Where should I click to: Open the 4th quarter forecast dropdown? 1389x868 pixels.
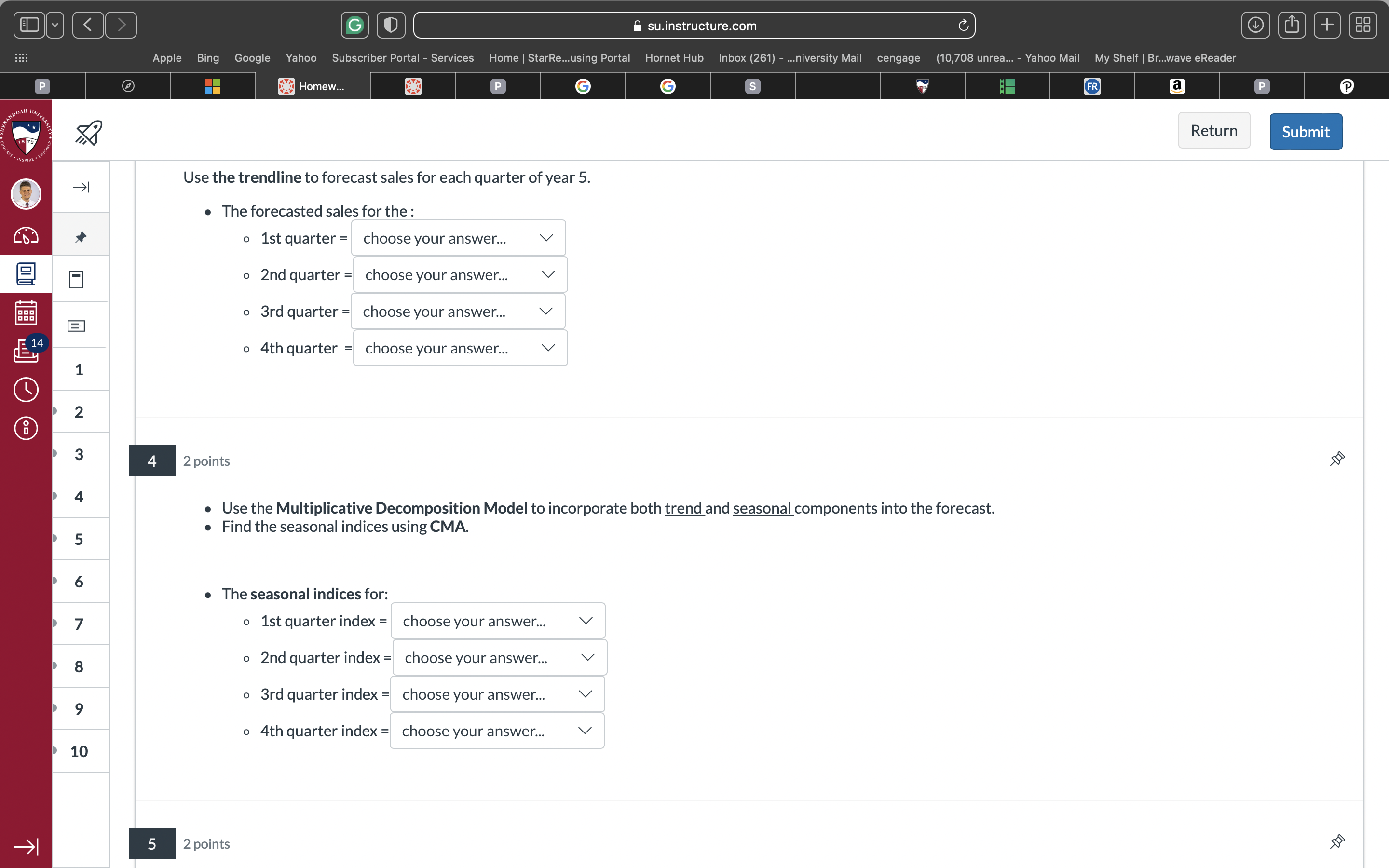(x=460, y=348)
